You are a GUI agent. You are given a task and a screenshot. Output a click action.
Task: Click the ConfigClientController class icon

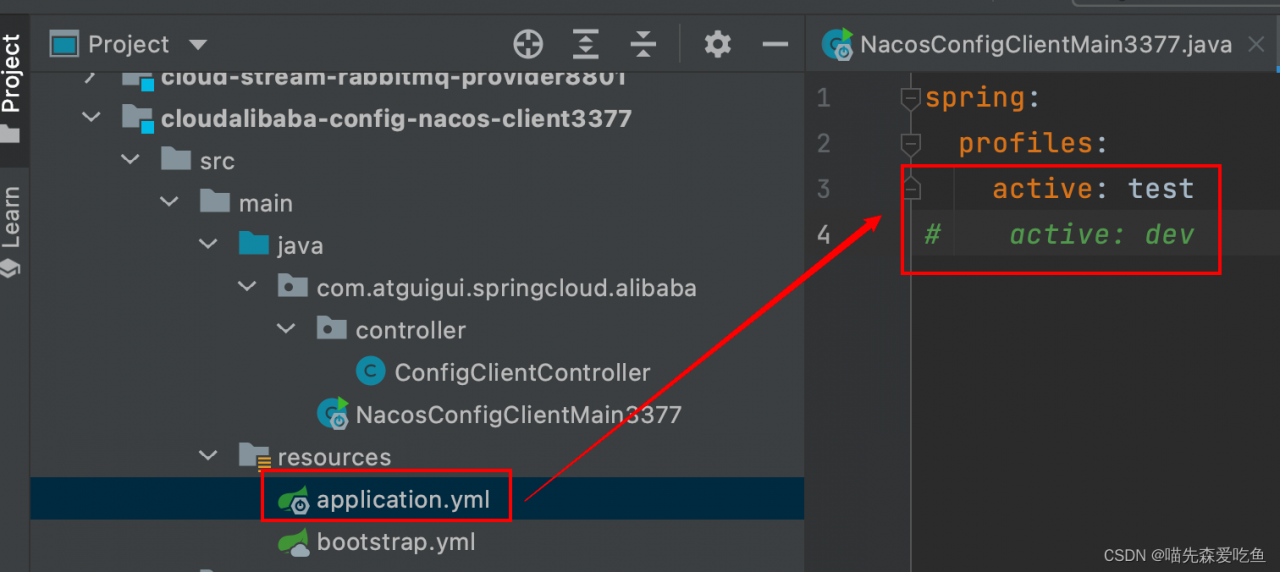click(x=371, y=372)
